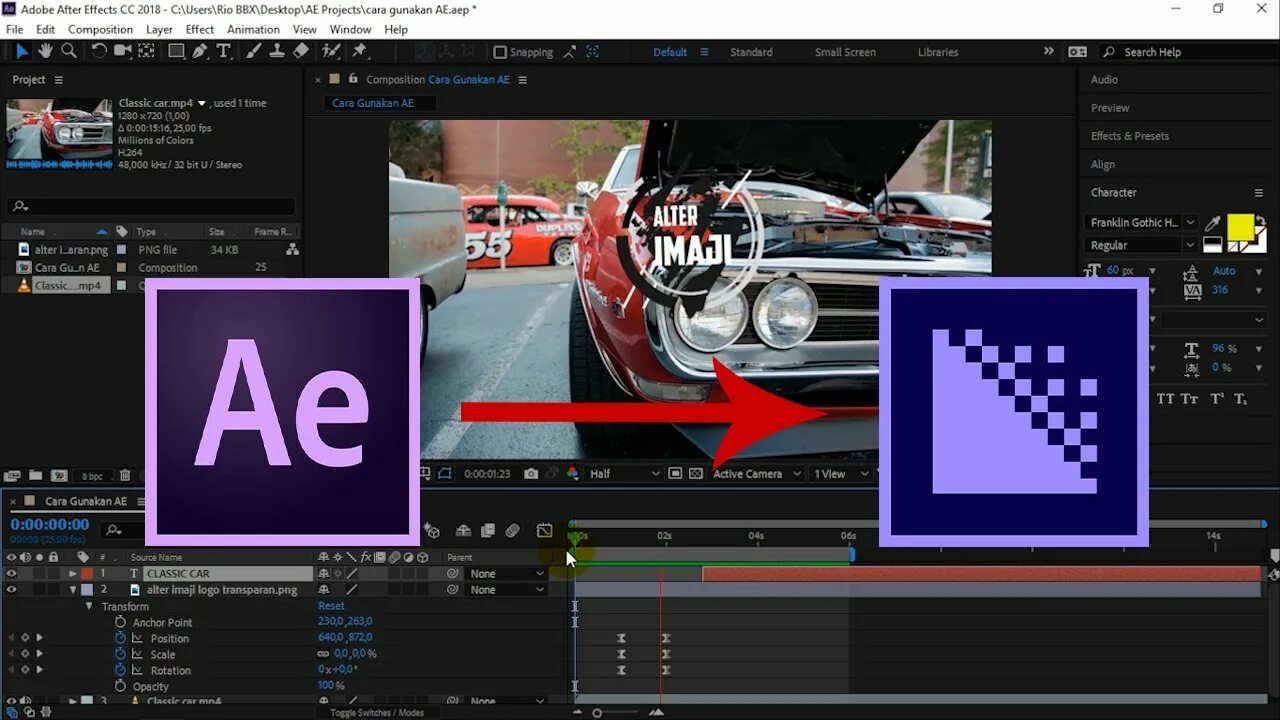Toggle the Opacity stopwatch
Image resolution: width=1280 pixels, height=720 pixels.
[120, 686]
